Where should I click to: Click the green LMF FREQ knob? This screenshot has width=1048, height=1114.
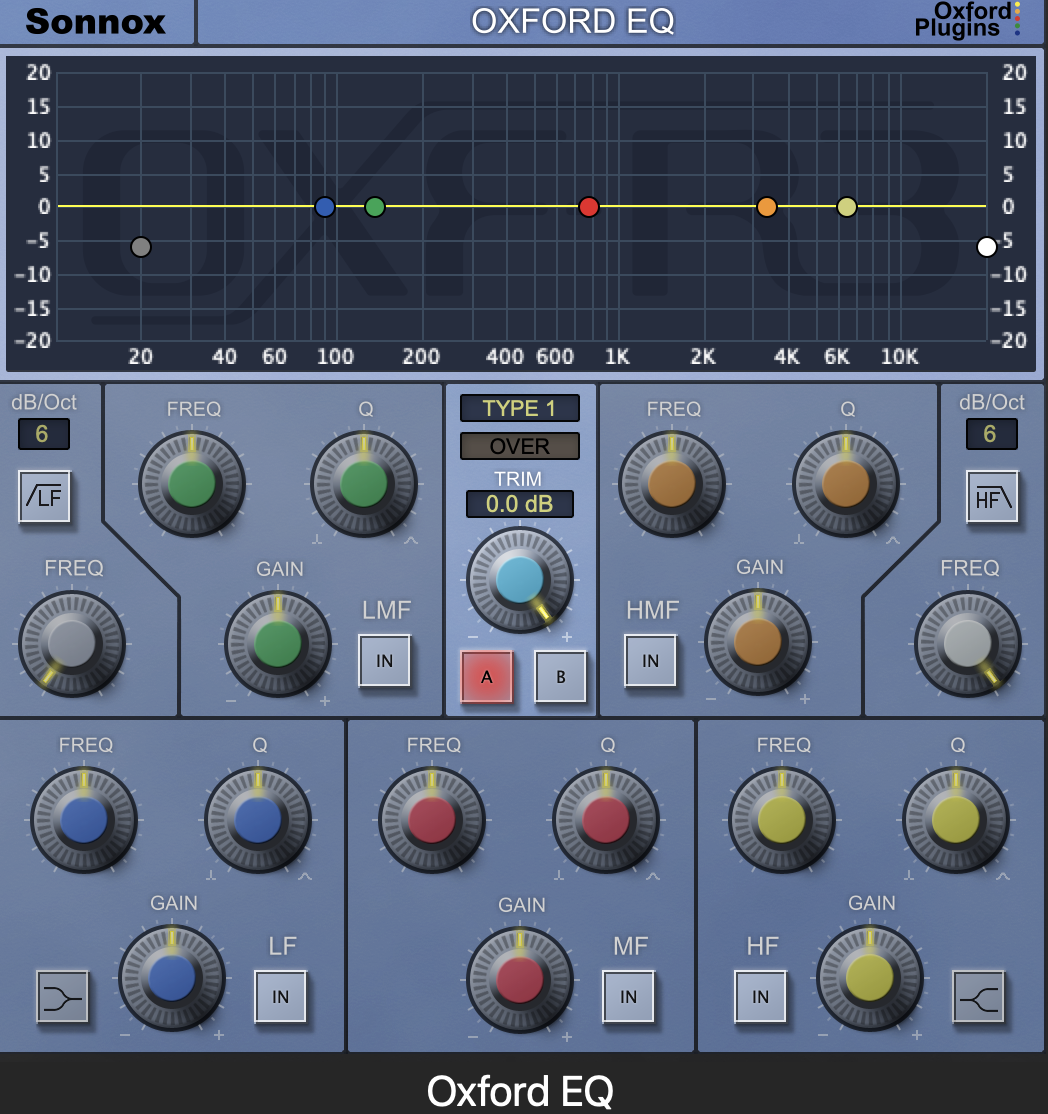click(192, 484)
